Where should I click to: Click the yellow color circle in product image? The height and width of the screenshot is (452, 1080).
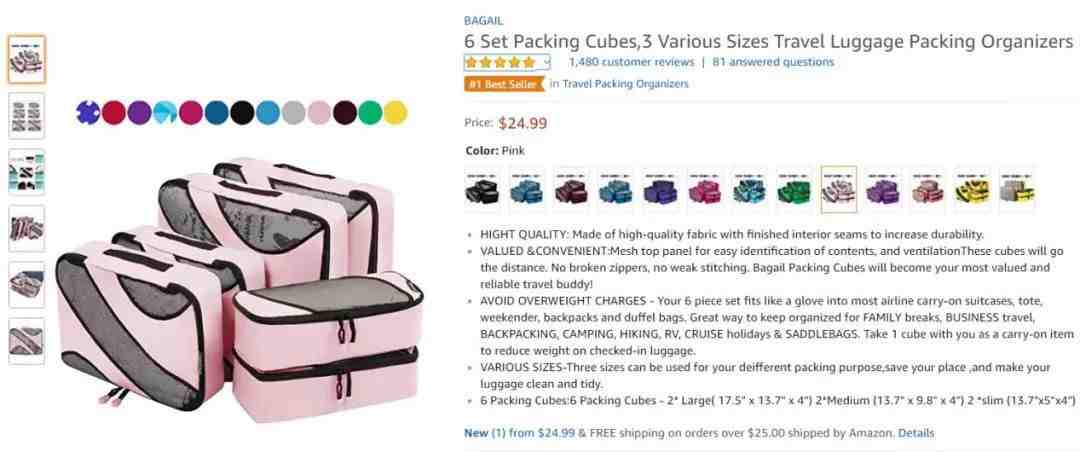tap(395, 112)
